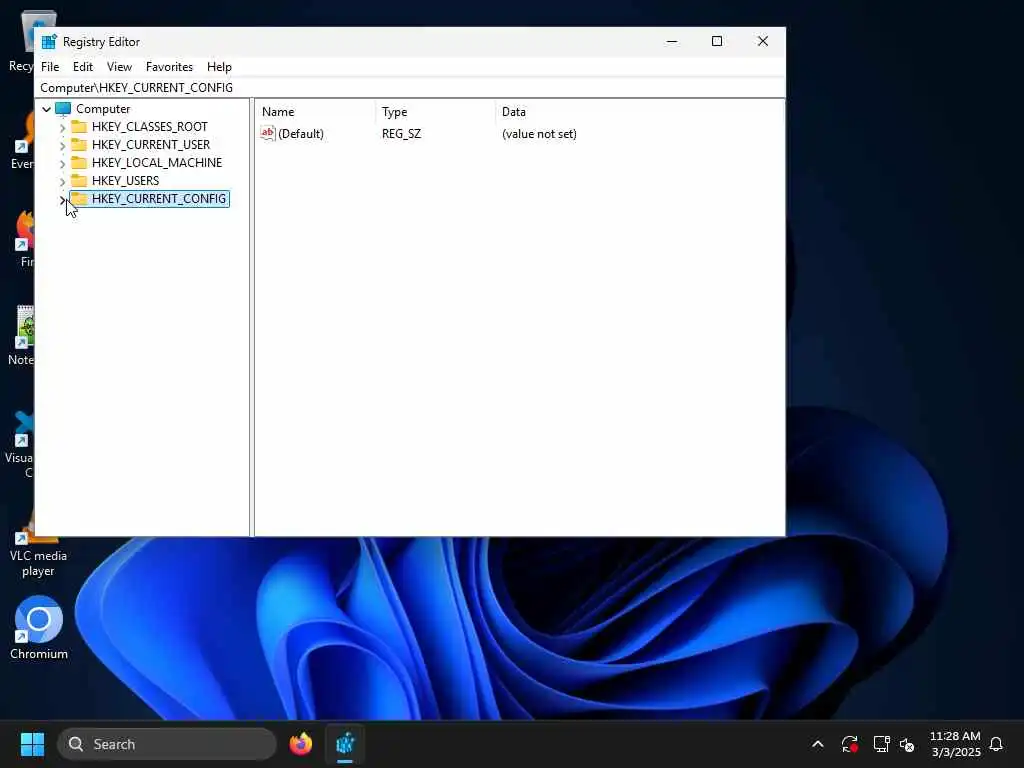Click the network tray icon
The height and width of the screenshot is (768, 1024).
pos(881,744)
